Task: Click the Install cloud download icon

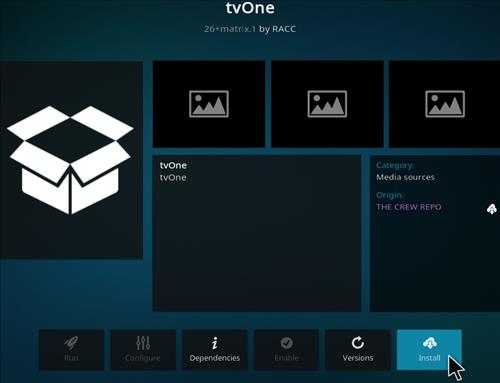Action: point(430,343)
